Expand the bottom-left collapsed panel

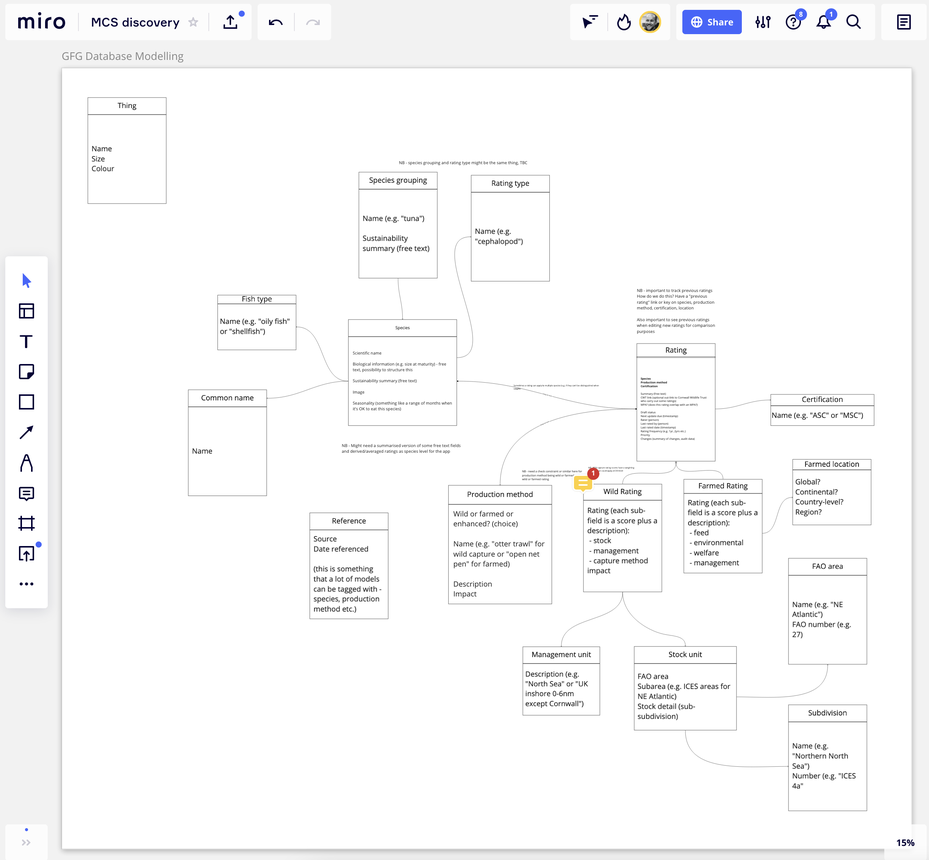[26, 842]
